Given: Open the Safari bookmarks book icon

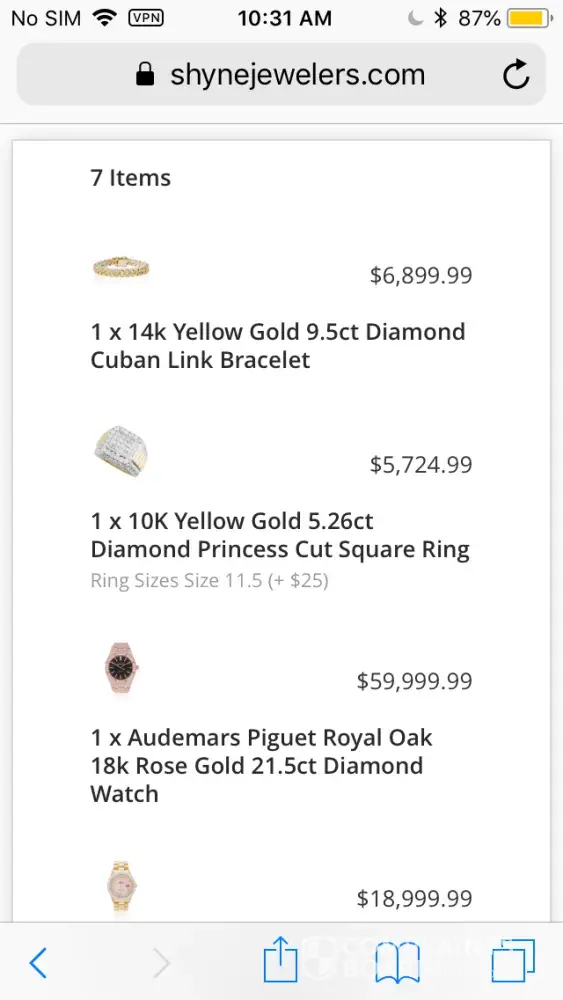Looking at the screenshot, I should (398, 962).
